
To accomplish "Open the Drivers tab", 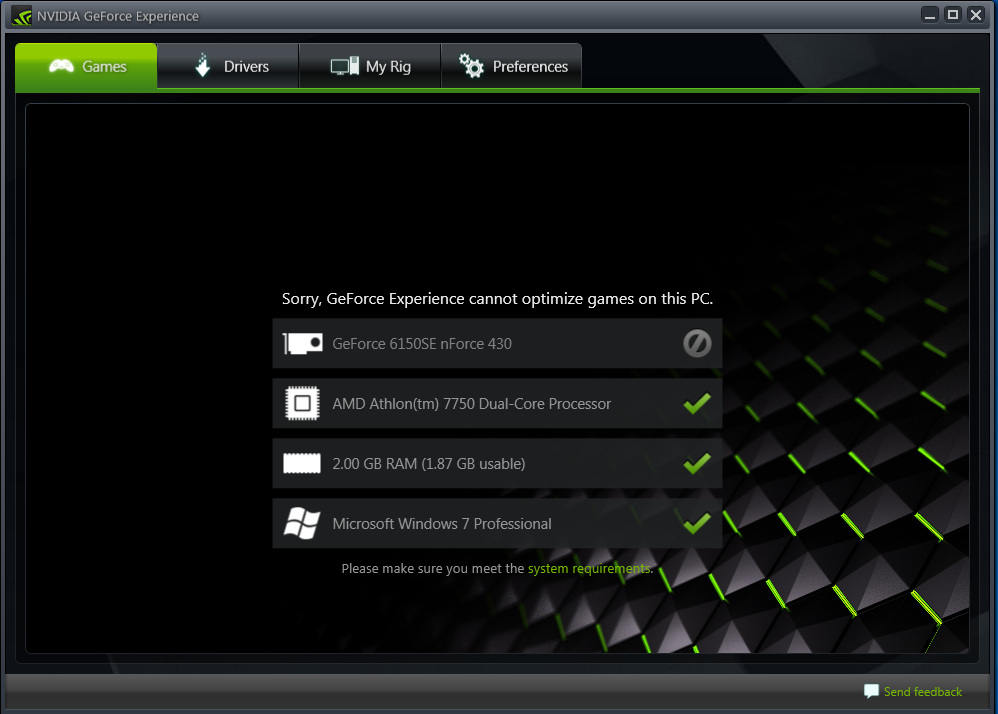I will tap(228, 66).
